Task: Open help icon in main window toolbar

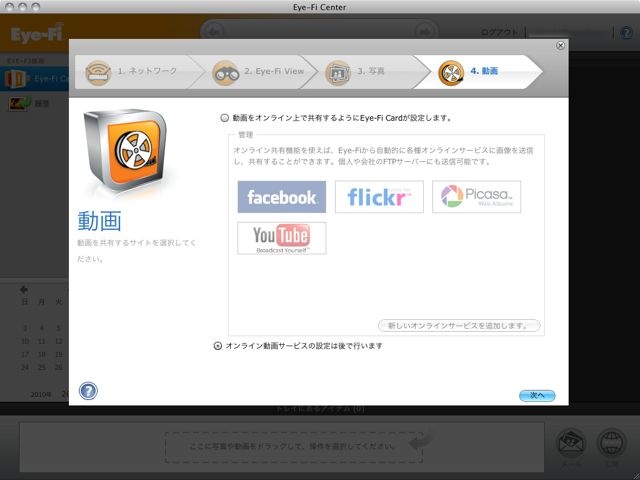Action: click(x=627, y=33)
